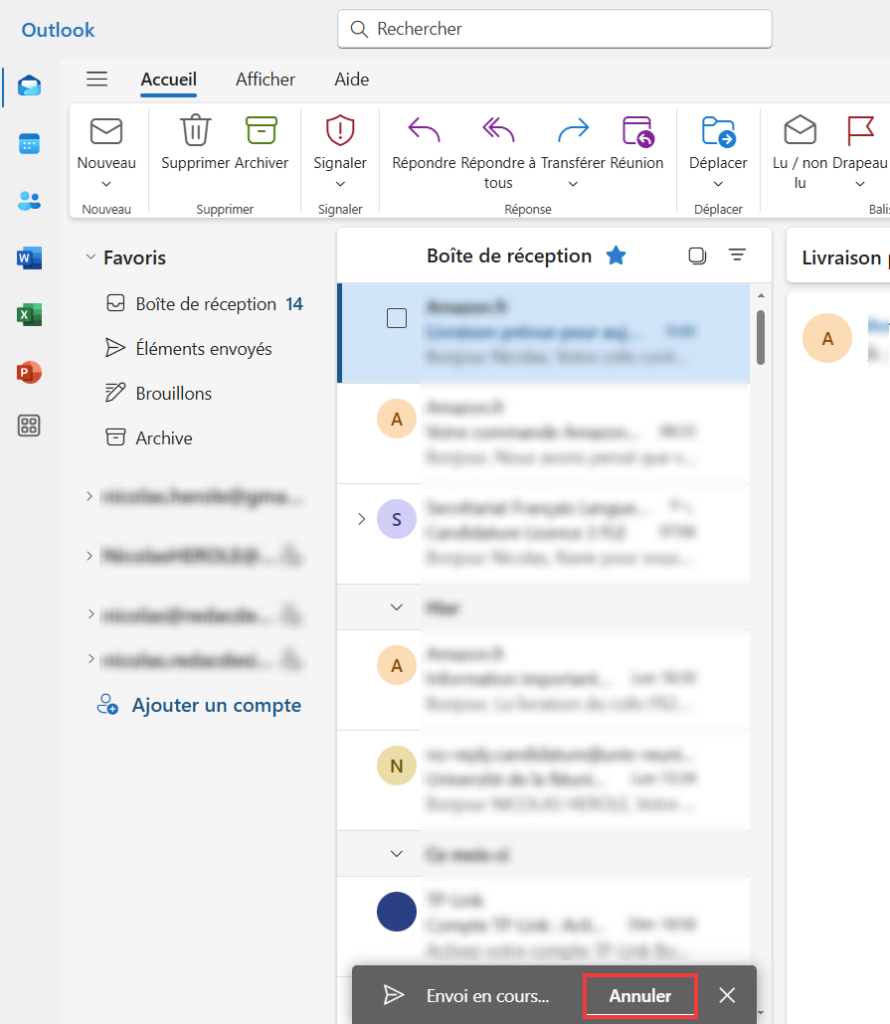Click the message list scrollbar thumb

pyautogui.click(x=760, y=336)
